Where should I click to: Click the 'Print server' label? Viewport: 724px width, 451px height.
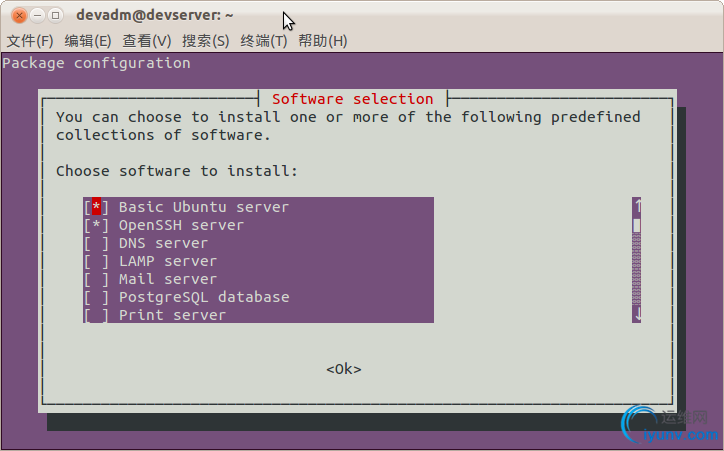172,315
